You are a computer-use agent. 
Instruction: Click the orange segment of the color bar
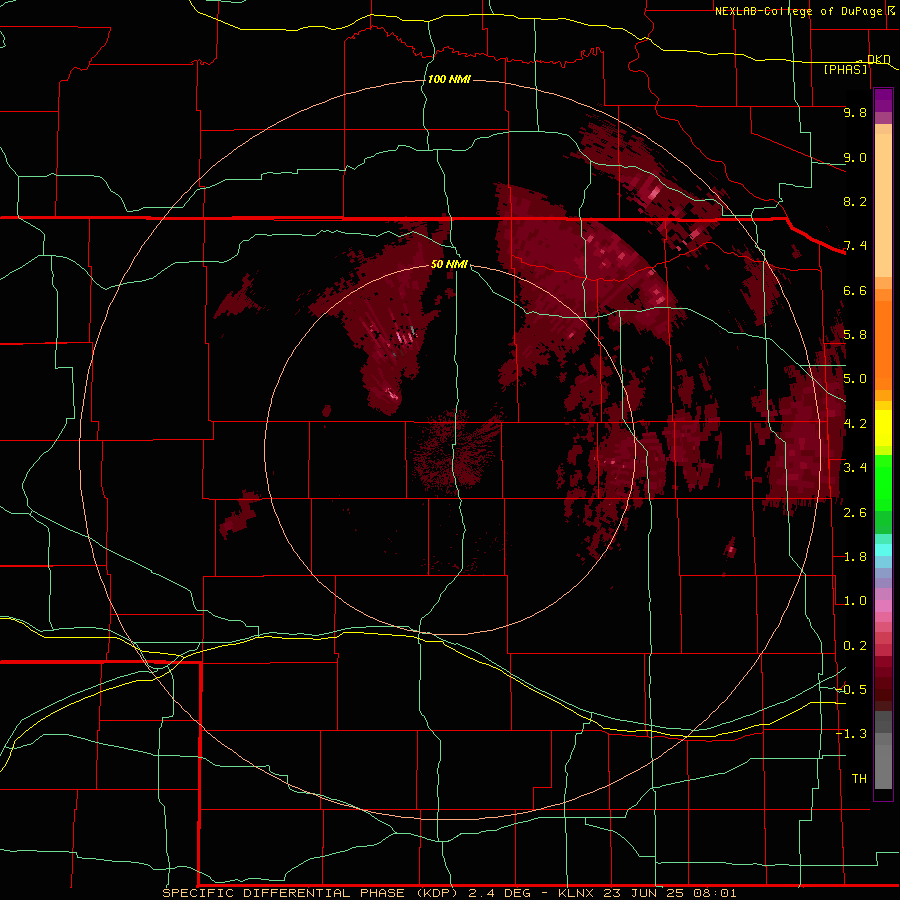click(x=883, y=344)
